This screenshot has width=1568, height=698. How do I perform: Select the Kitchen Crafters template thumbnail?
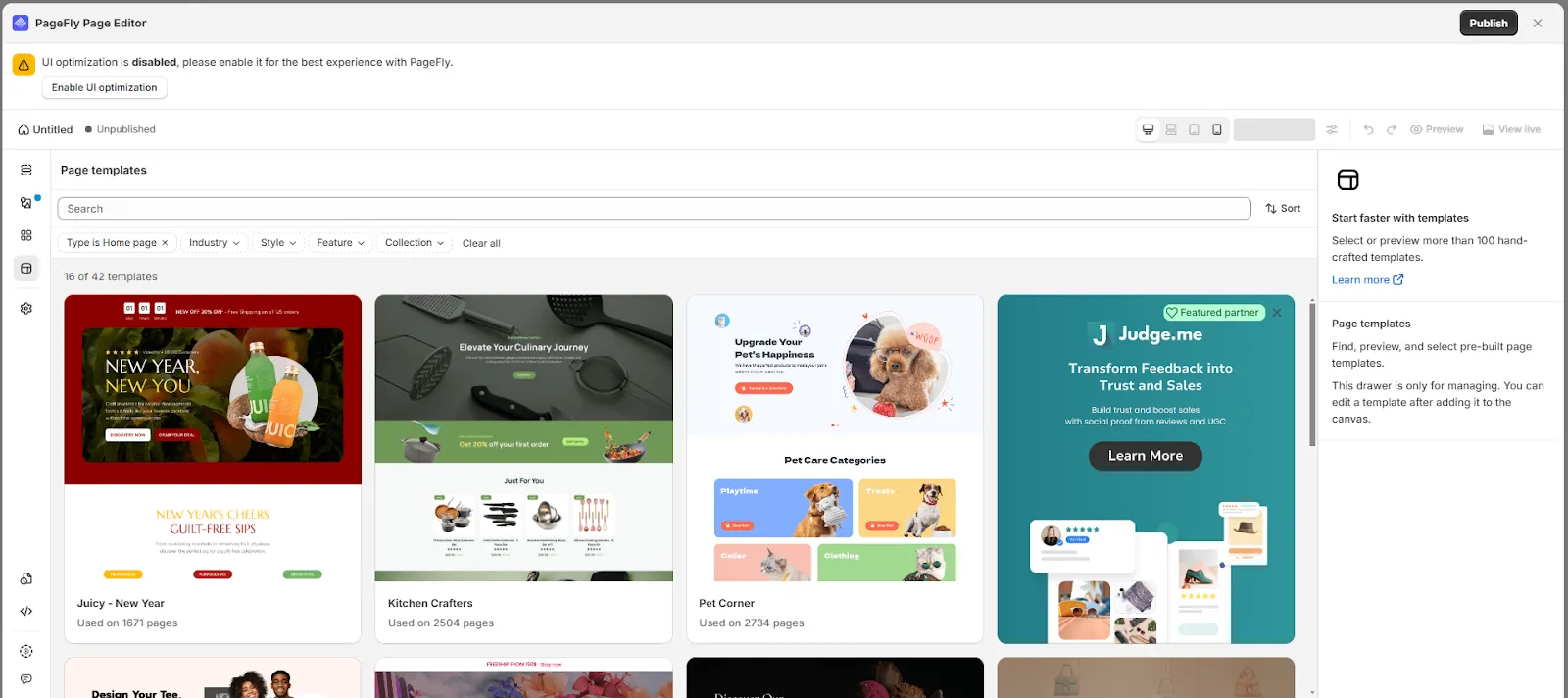[x=524, y=438]
